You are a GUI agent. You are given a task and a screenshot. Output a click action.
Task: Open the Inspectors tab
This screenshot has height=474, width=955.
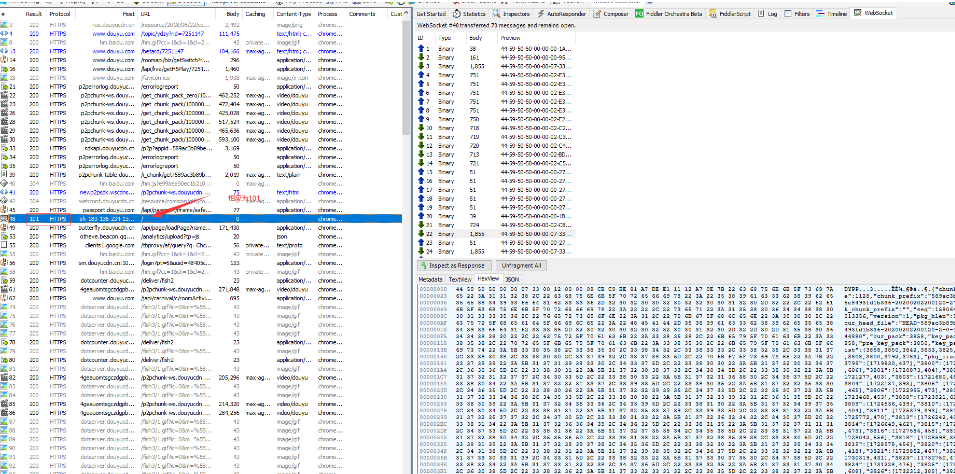coord(512,13)
